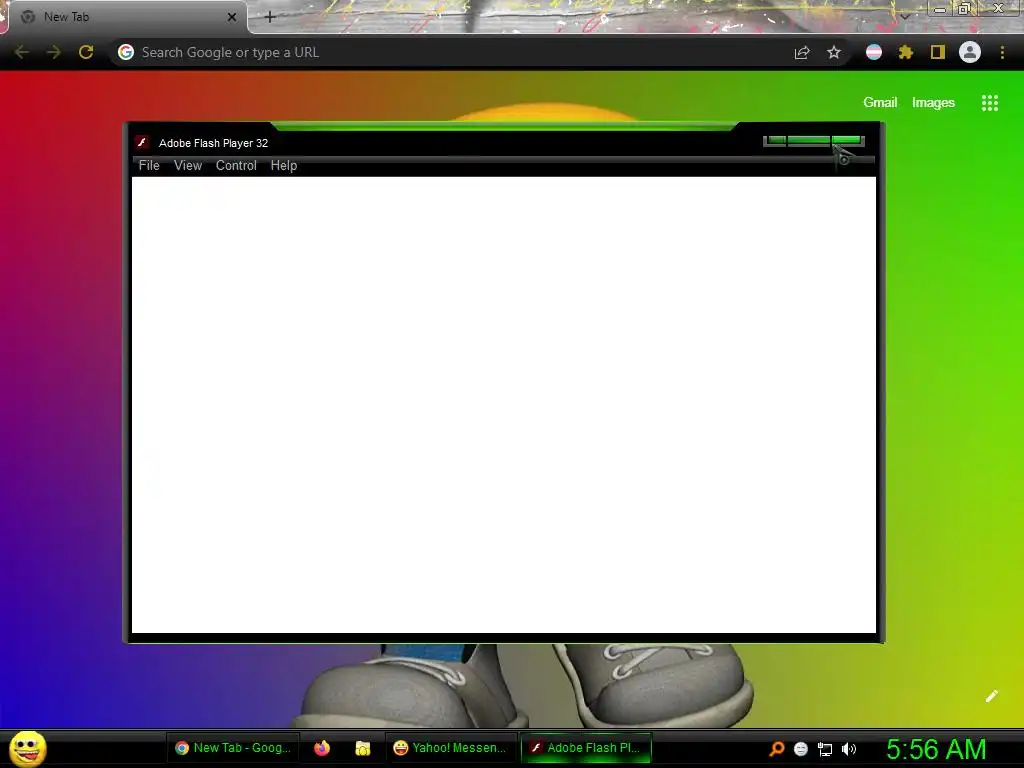The height and width of the screenshot is (768, 1024).
Task: Open the Chrome profile avatar menu
Action: pyautogui.click(x=970, y=52)
